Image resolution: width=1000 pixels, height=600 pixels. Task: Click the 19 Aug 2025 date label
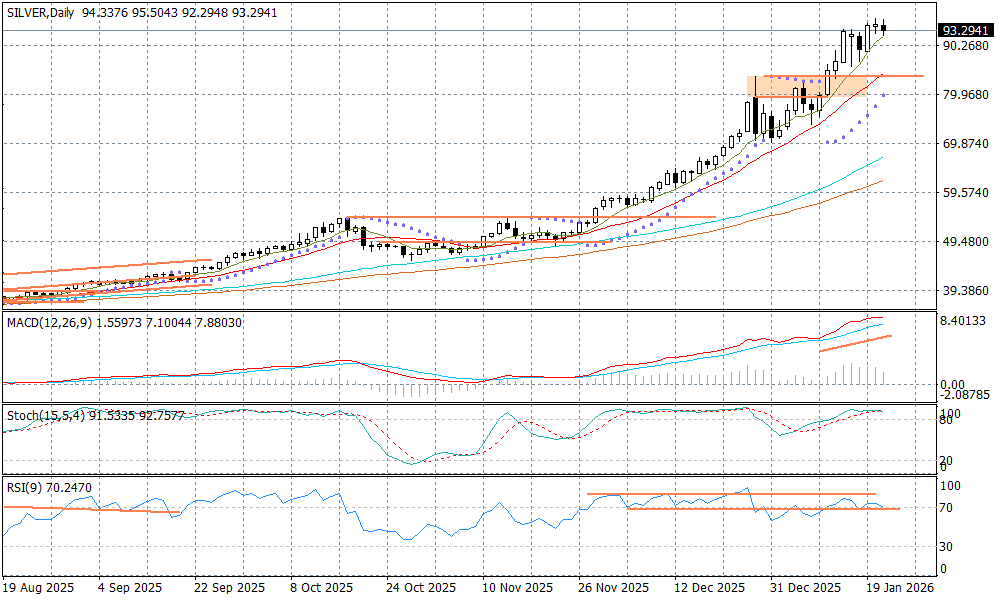point(37,589)
